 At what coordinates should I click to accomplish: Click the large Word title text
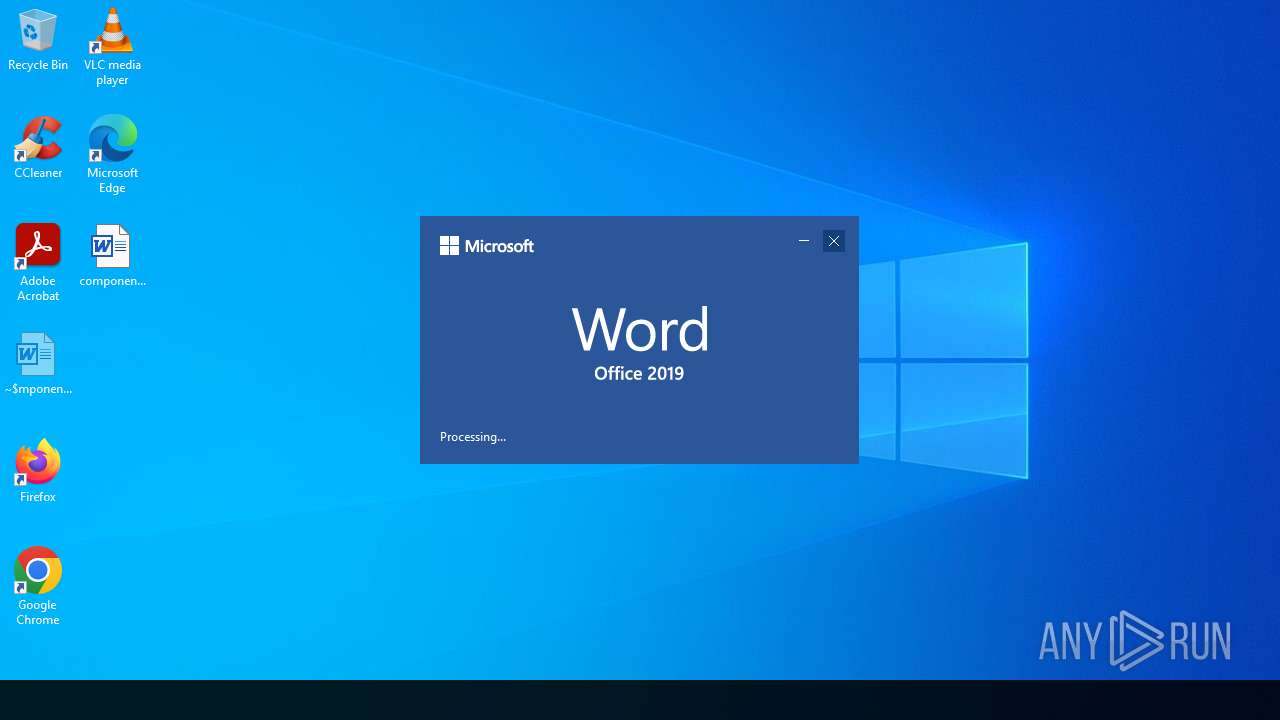(x=640, y=329)
